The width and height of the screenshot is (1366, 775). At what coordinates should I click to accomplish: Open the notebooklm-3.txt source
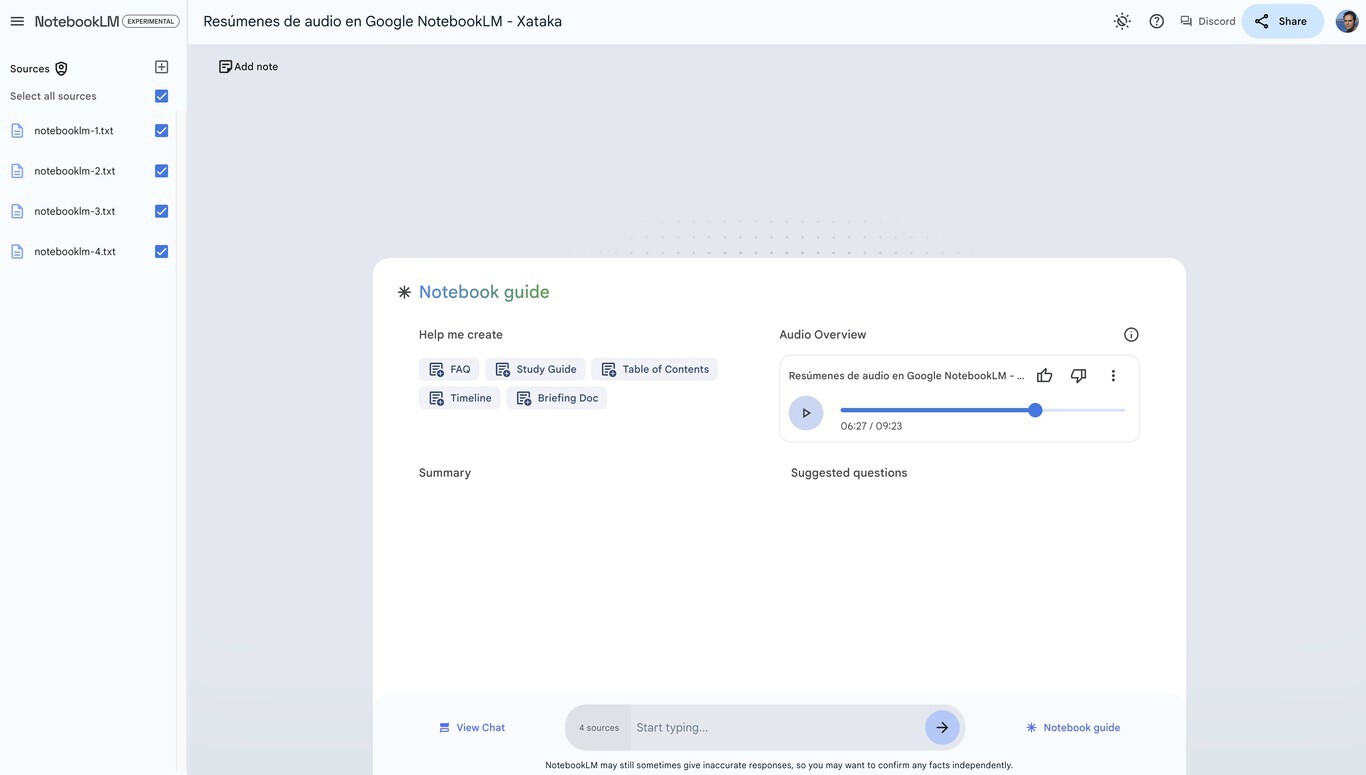point(75,211)
